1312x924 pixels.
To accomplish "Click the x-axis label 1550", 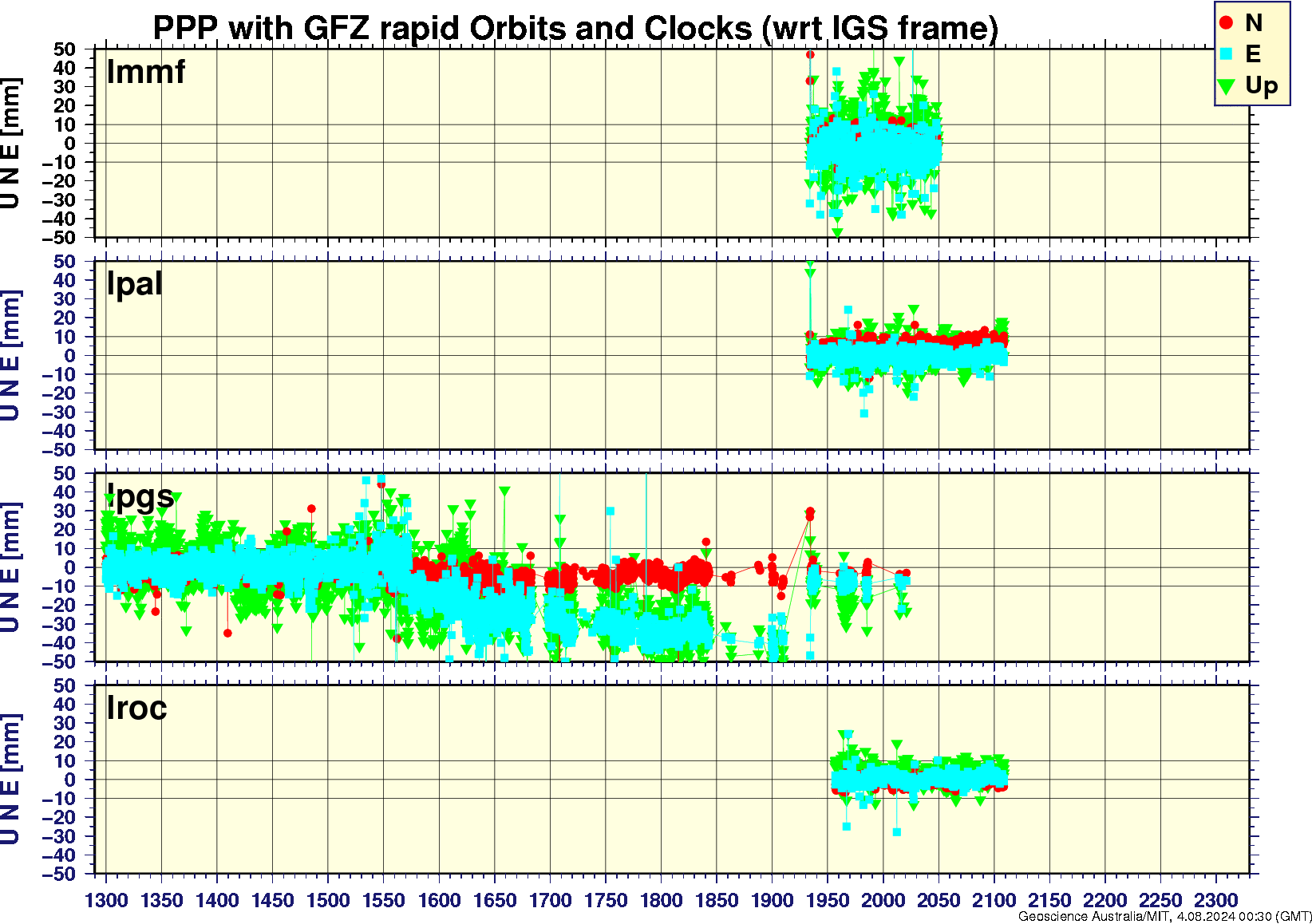I will point(384,901).
